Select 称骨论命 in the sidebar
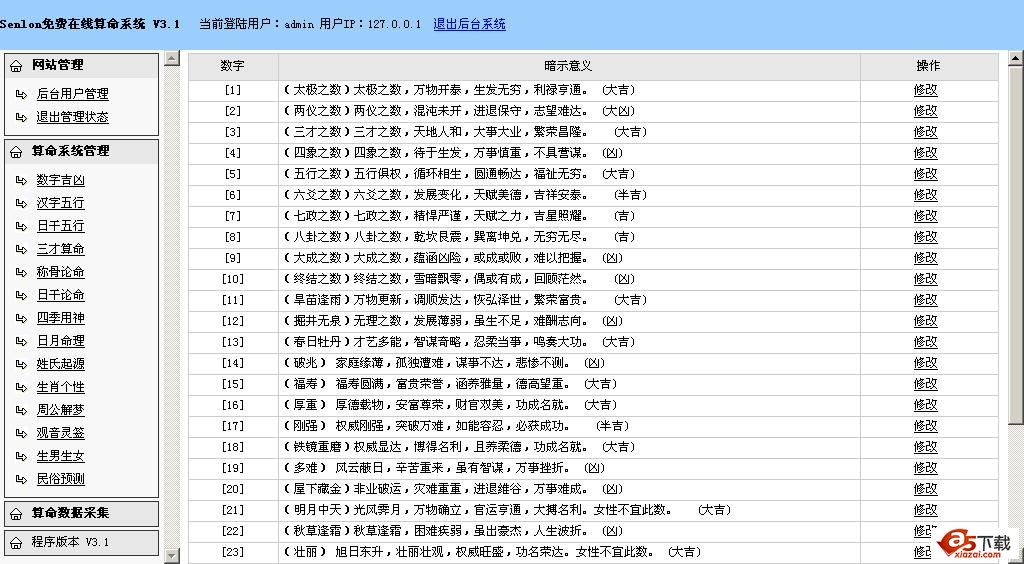 [61, 273]
